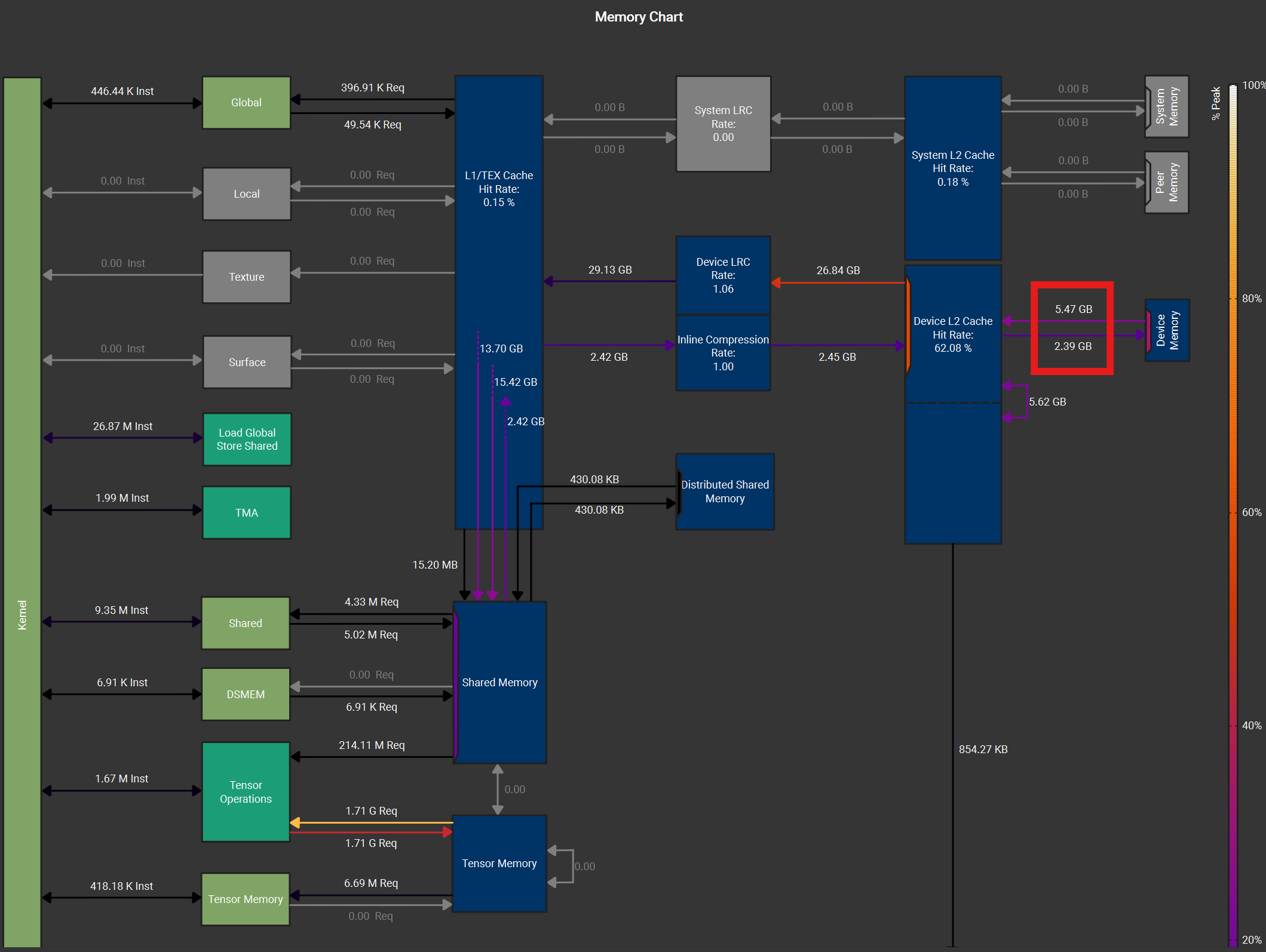The height and width of the screenshot is (952, 1266).
Task: Select the 1.71 G Req orange arrow
Action: tap(370, 822)
